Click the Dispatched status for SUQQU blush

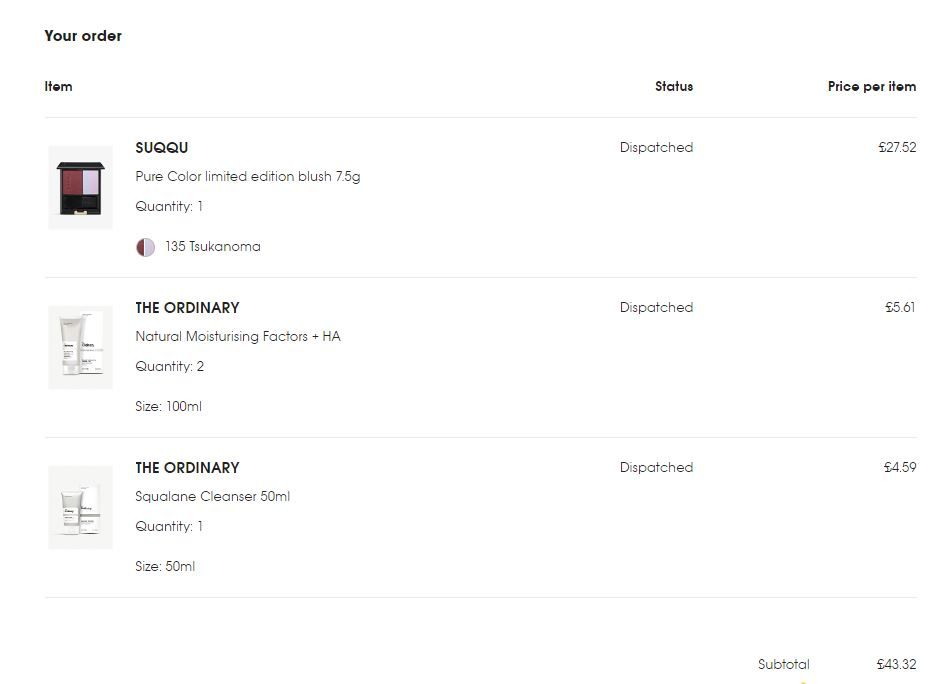[x=656, y=148]
